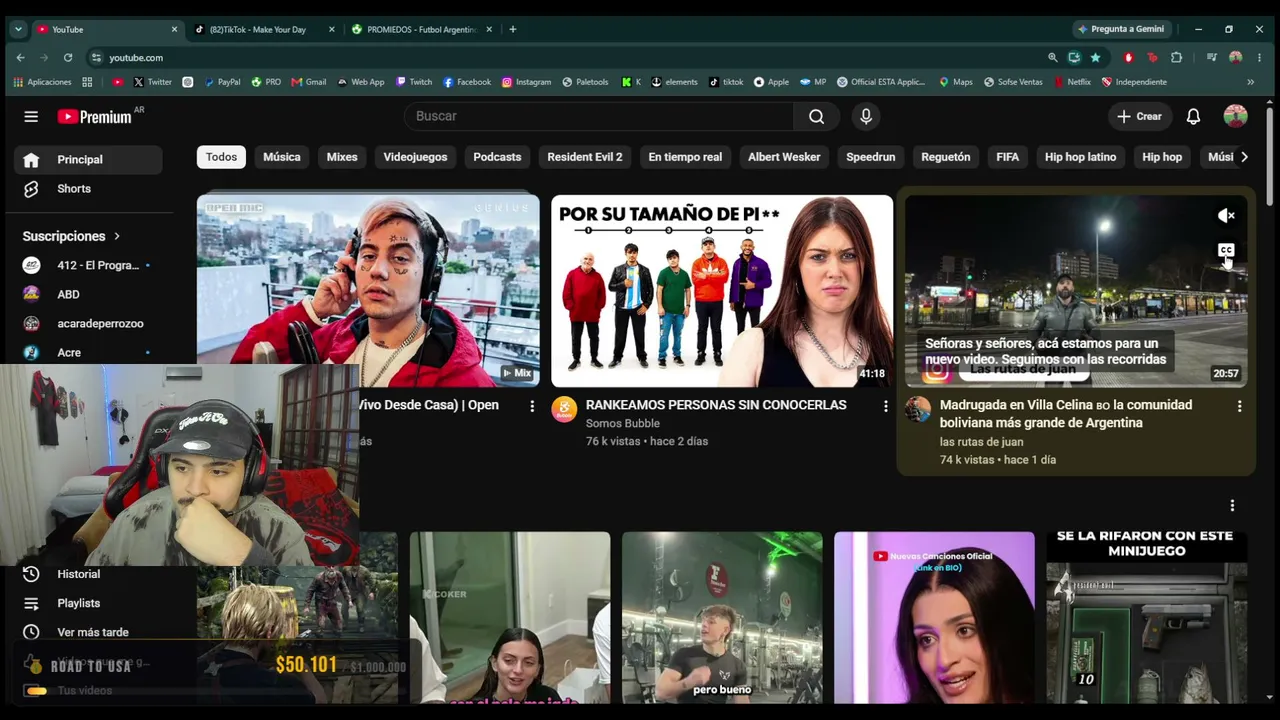Bookmark this page with the star icon
1280x720 pixels.
point(1096,58)
